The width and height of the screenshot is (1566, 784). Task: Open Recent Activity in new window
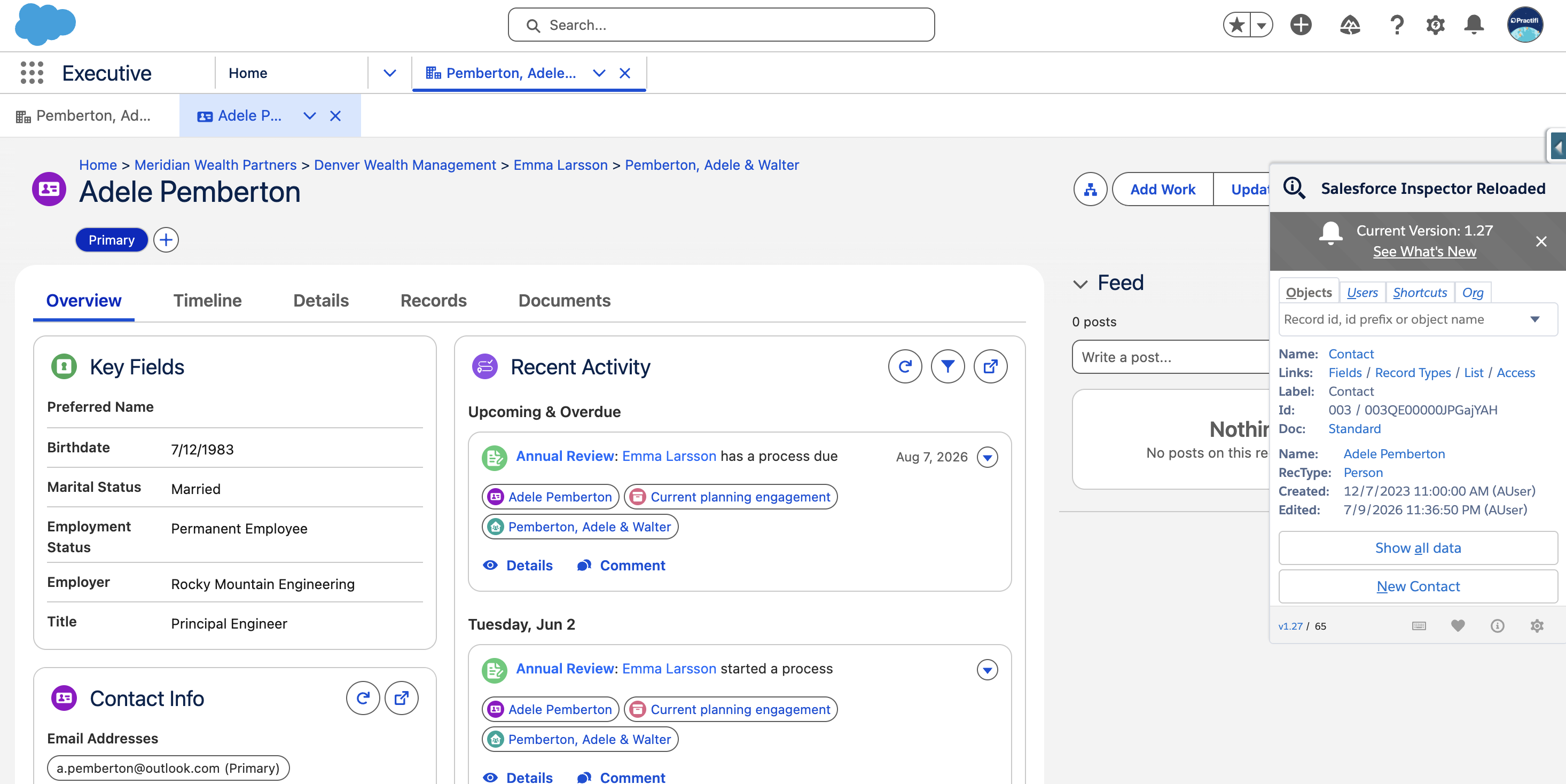pyautogui.click(x=990, y=366)
